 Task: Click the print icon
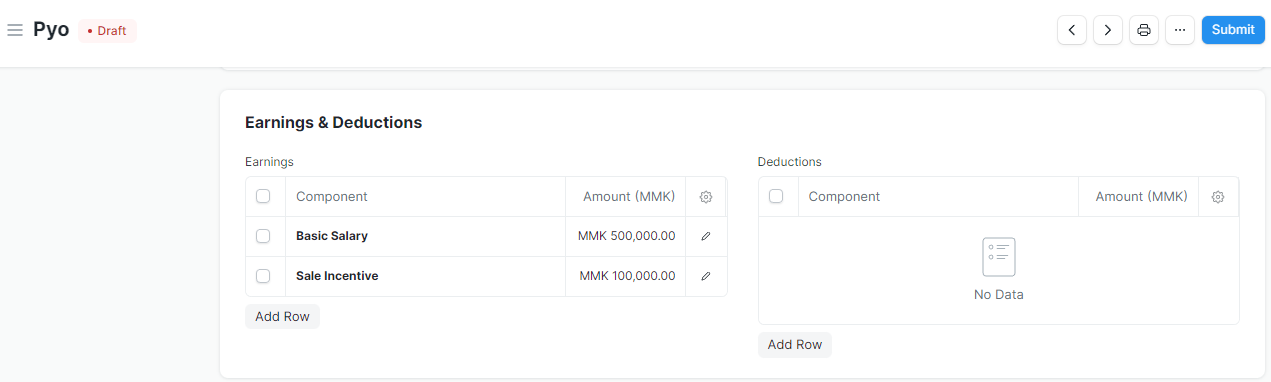point(1144,30)
